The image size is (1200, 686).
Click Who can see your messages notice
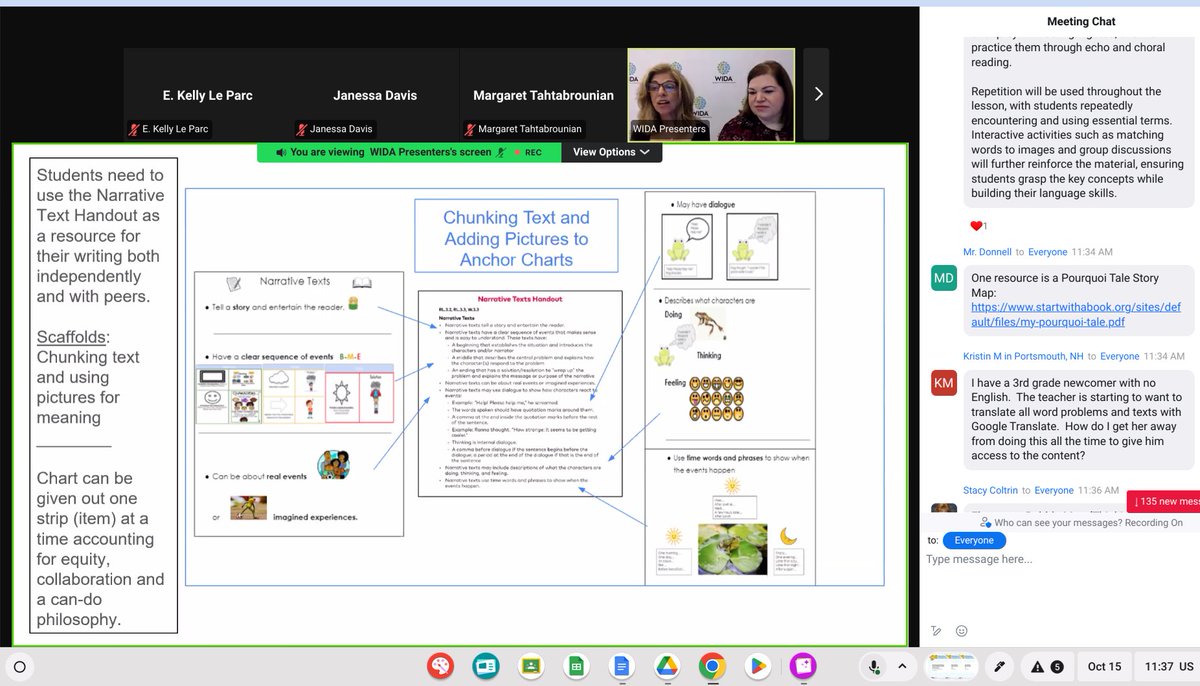tap(1081, 522)
